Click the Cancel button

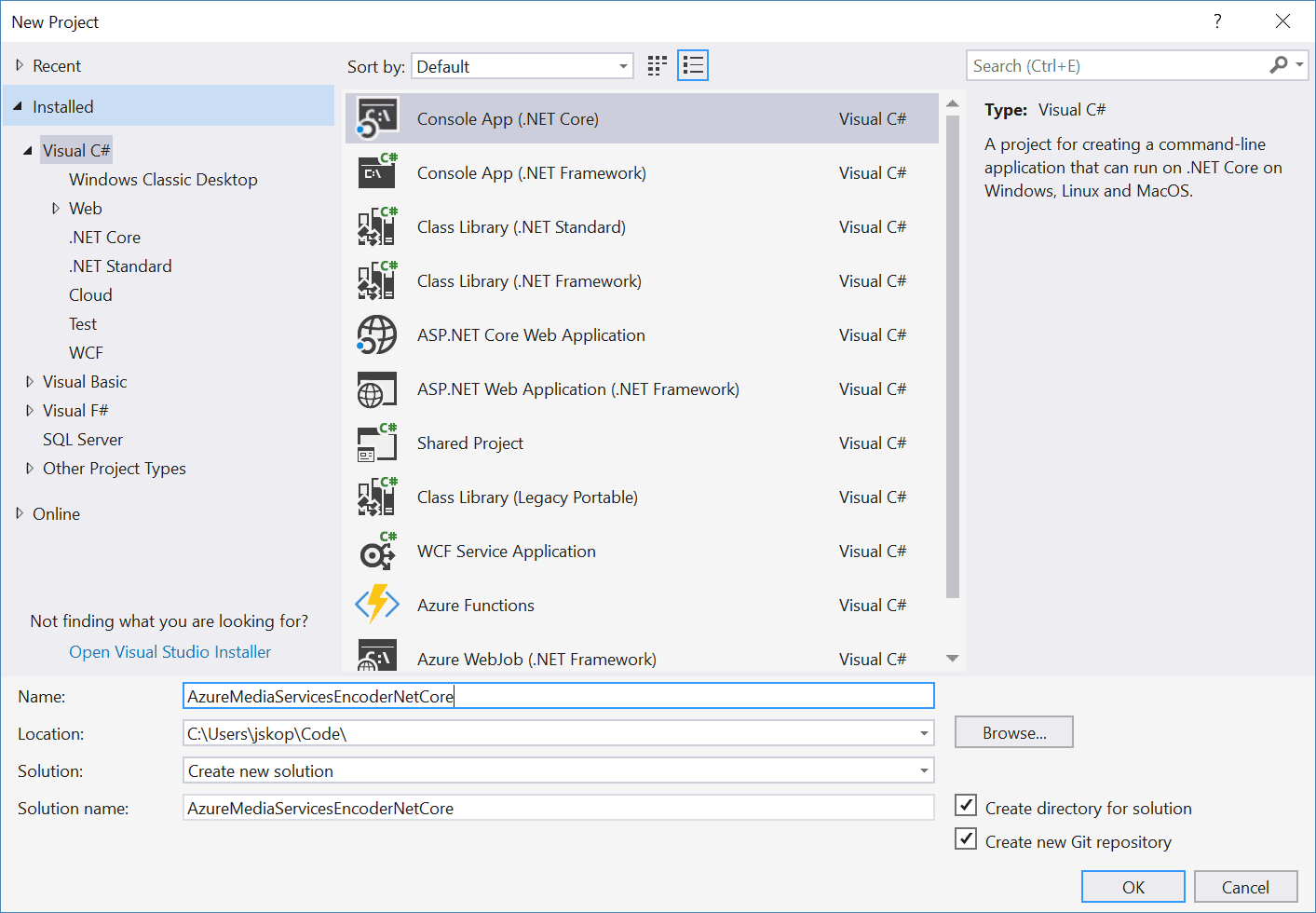coord(1245,886)
